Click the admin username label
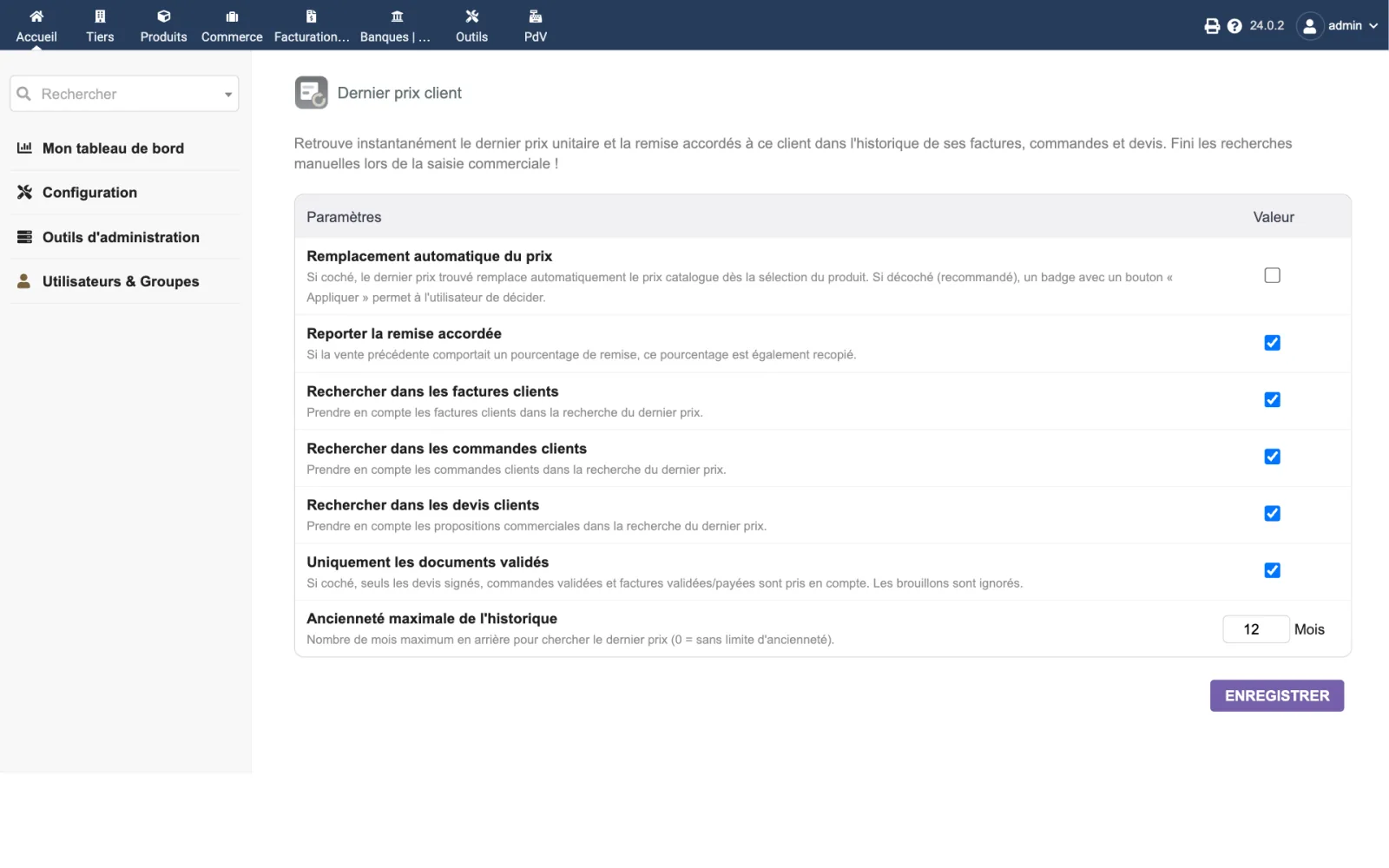This screenshot has height=868, width=1389. 1345,26
